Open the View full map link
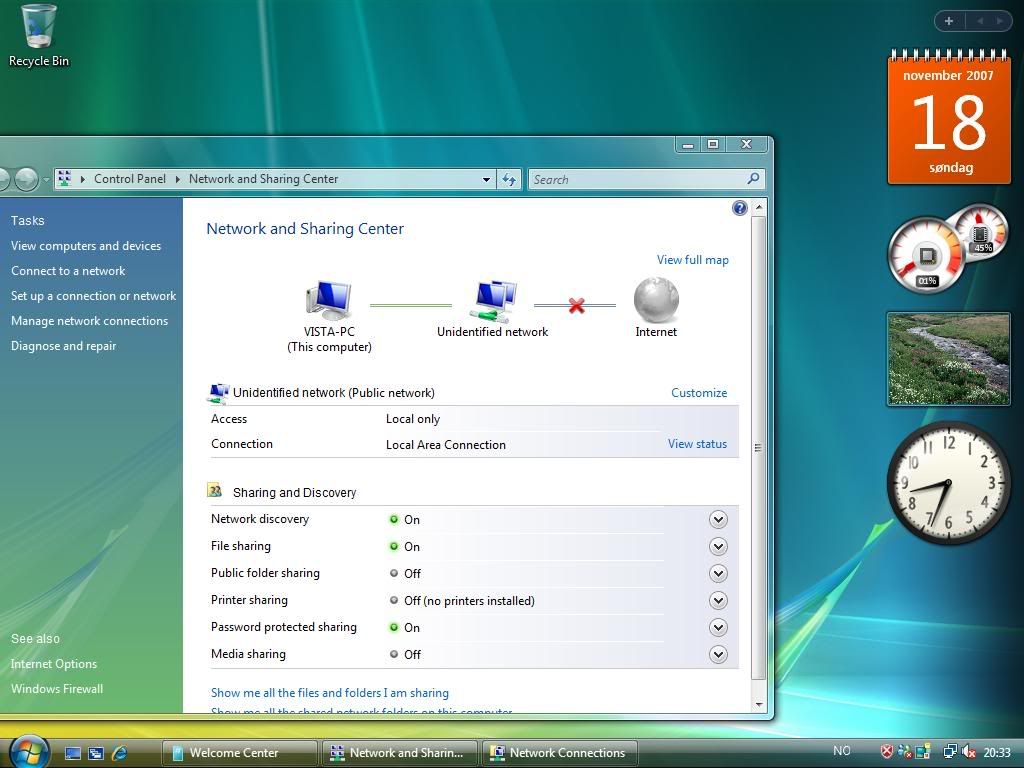Viewport: 1024px width, 768px height. coord(692,260)
